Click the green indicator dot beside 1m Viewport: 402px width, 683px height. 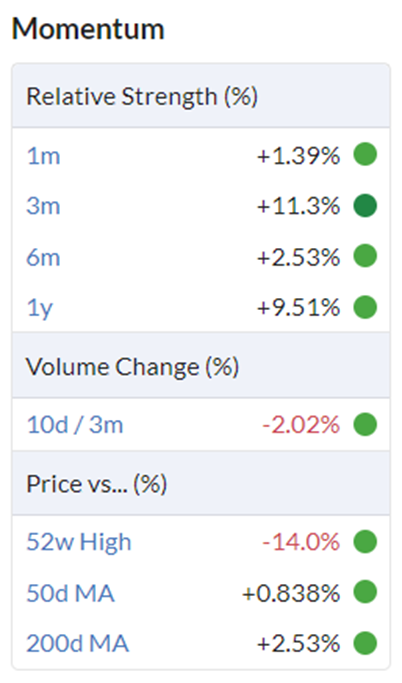tap(365, 155)
